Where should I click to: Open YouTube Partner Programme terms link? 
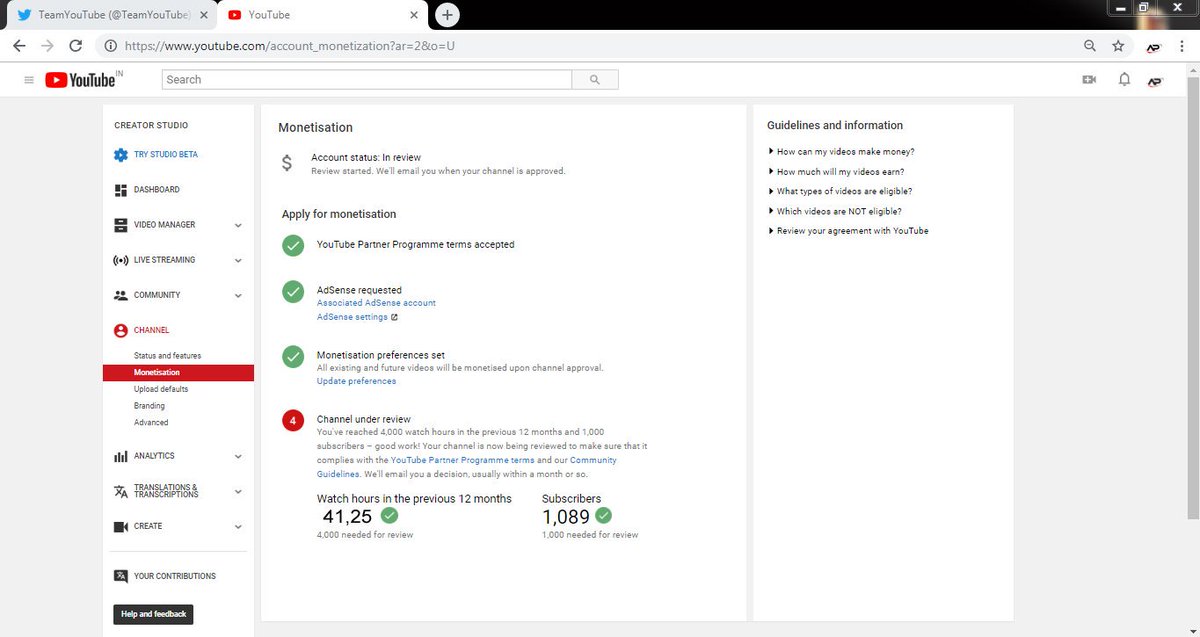point(463,460)
